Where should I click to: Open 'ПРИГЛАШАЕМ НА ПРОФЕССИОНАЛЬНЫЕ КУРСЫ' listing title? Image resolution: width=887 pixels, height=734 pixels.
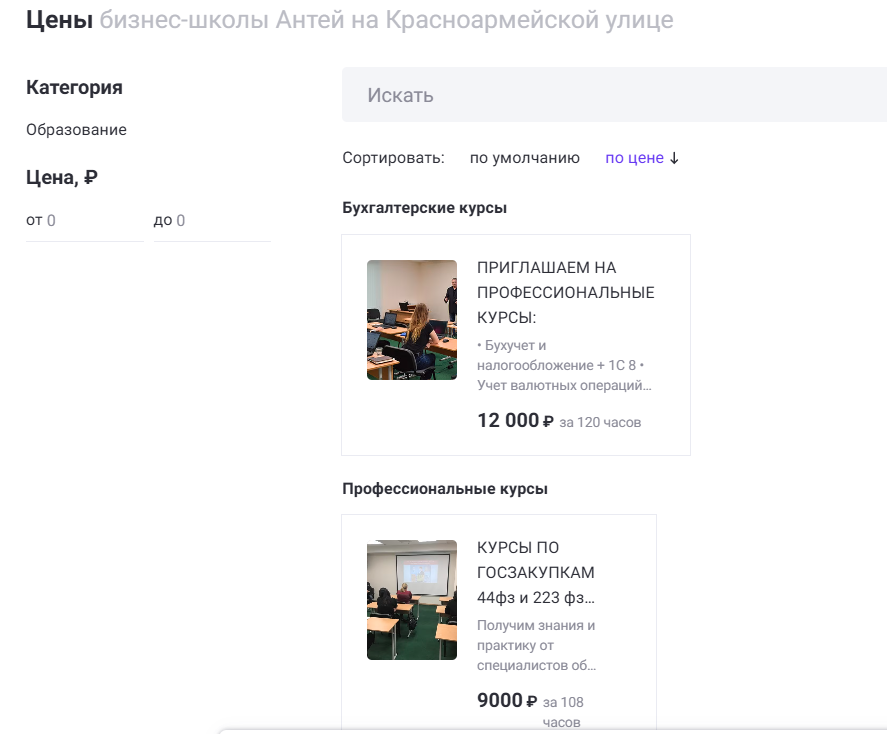click(x=565, y=293)
